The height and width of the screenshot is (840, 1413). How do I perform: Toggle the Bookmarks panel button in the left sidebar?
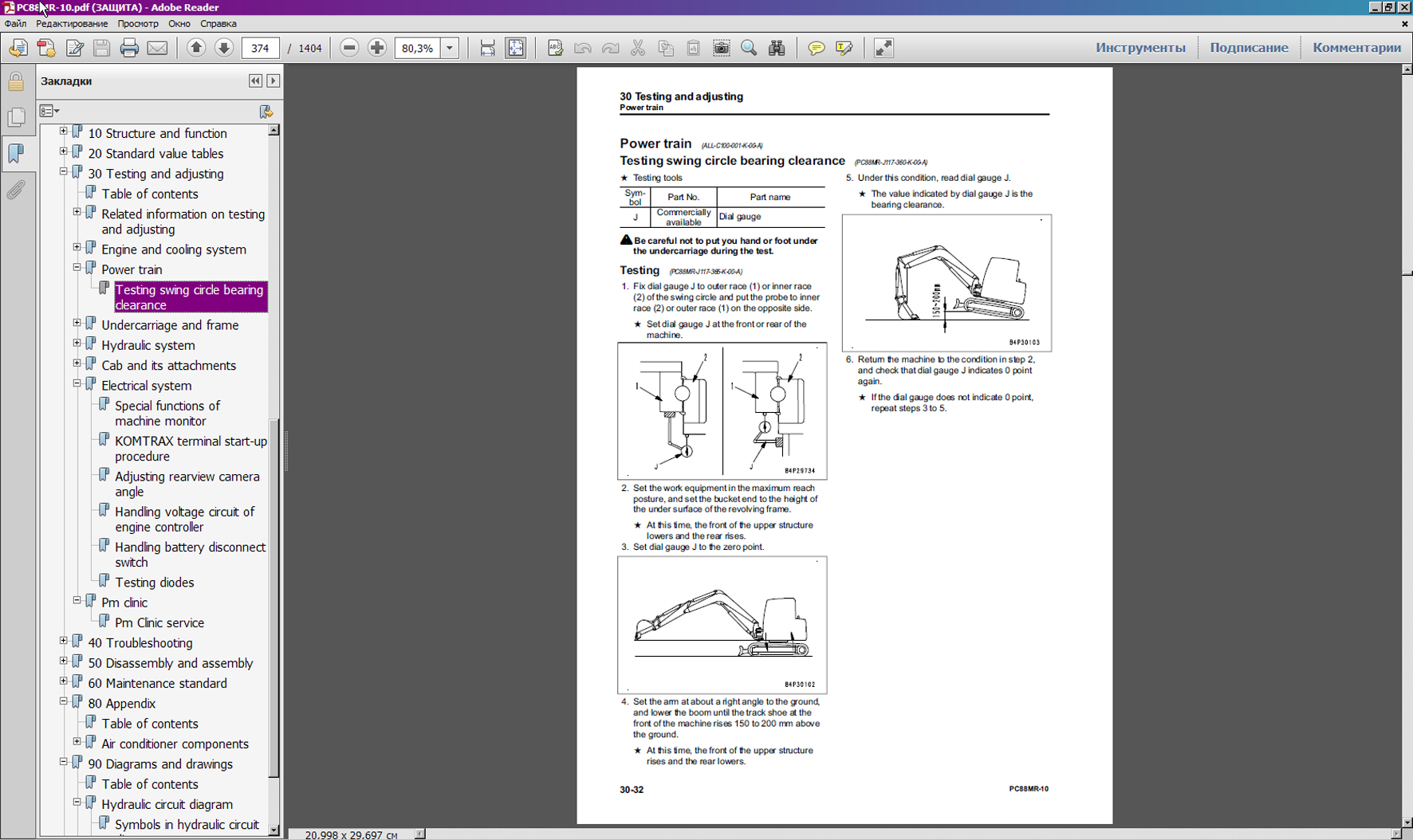point(16,153)
